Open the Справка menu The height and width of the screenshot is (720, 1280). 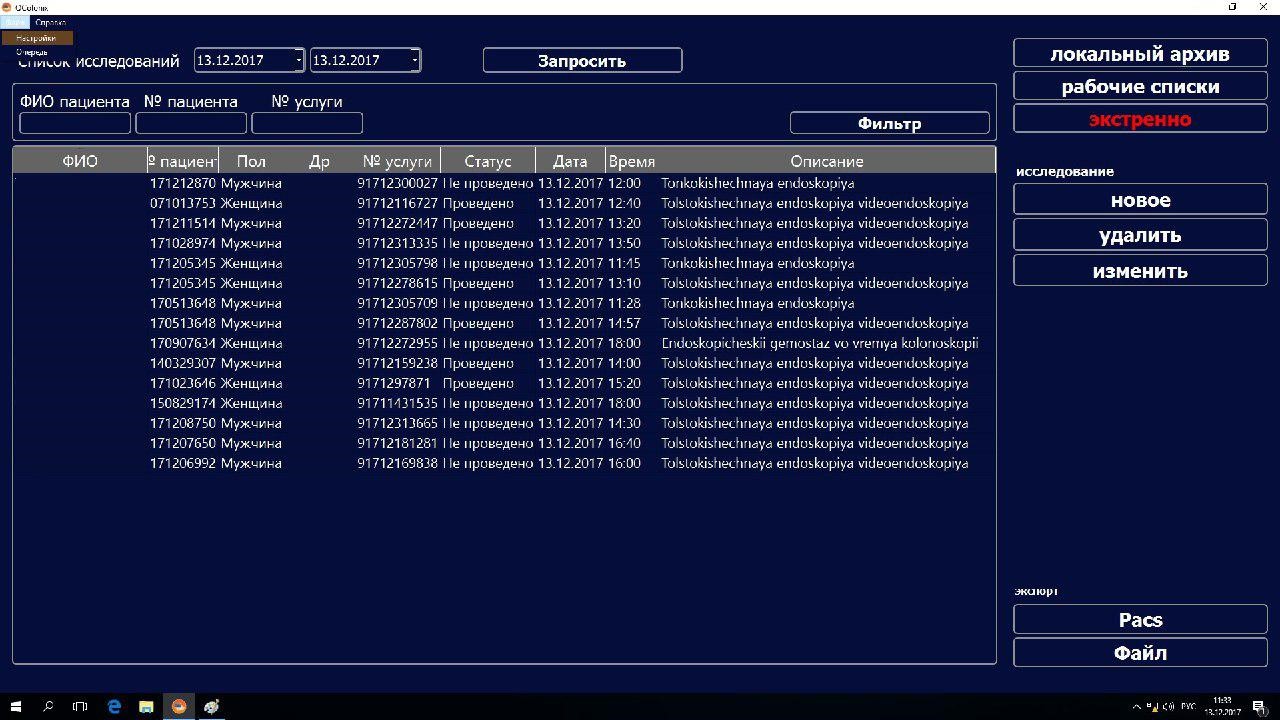tap(50, 22)
